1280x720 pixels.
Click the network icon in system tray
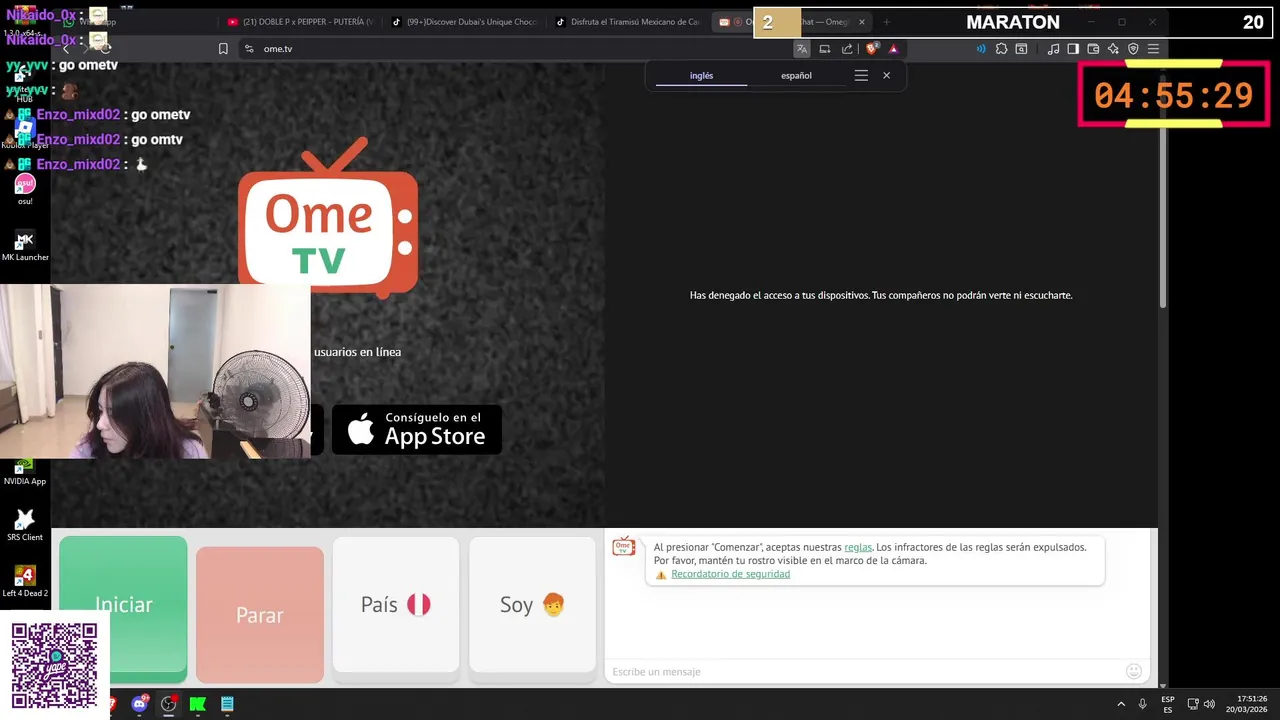(x=1193, y=704)
